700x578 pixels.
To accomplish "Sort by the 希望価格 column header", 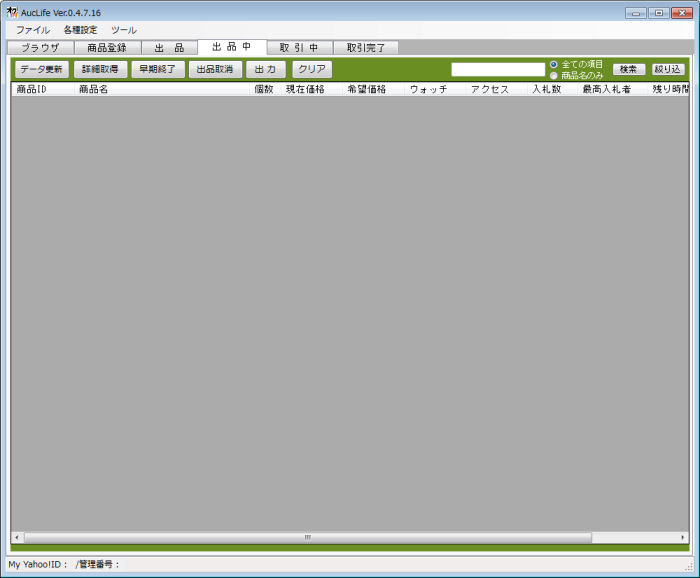I will point(373,89).
